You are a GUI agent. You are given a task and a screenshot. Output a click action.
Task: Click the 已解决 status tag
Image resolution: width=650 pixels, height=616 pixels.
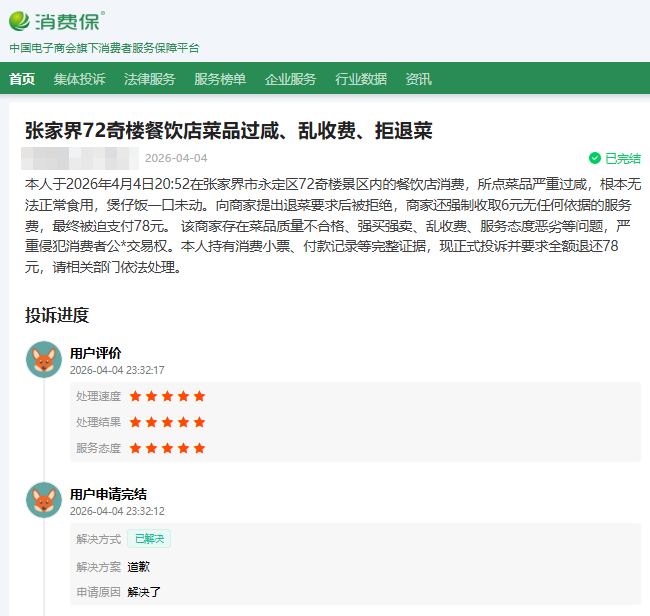coord(149,538)
